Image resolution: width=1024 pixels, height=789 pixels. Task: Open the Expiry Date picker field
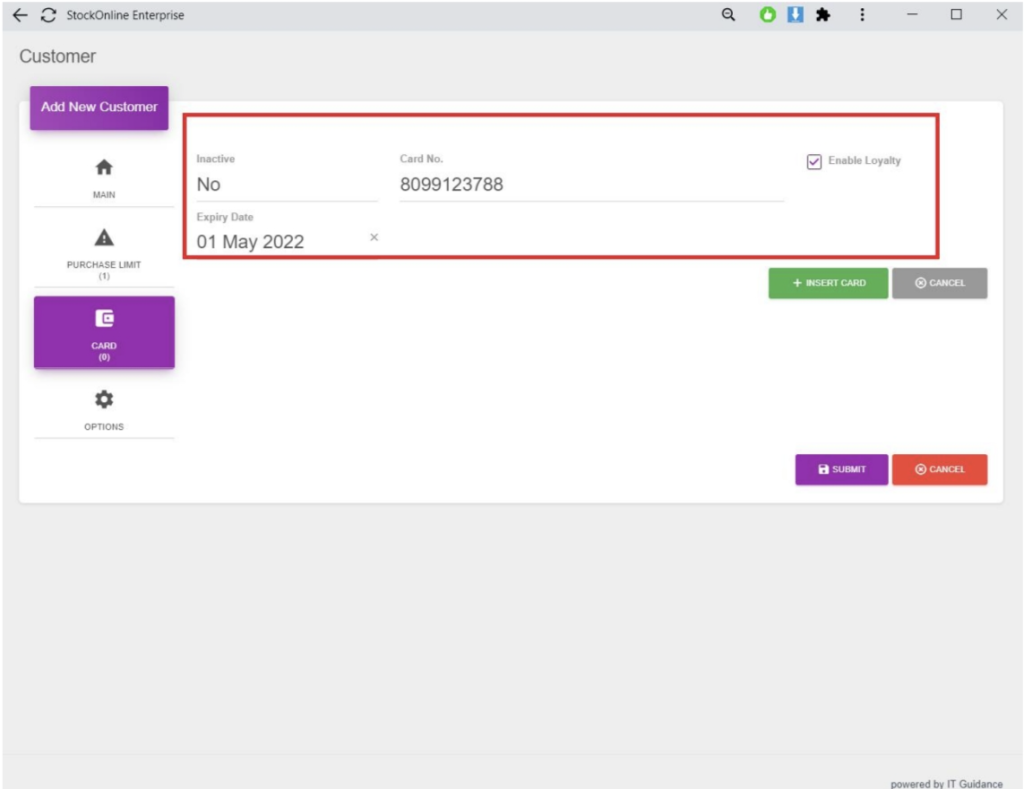278,241
